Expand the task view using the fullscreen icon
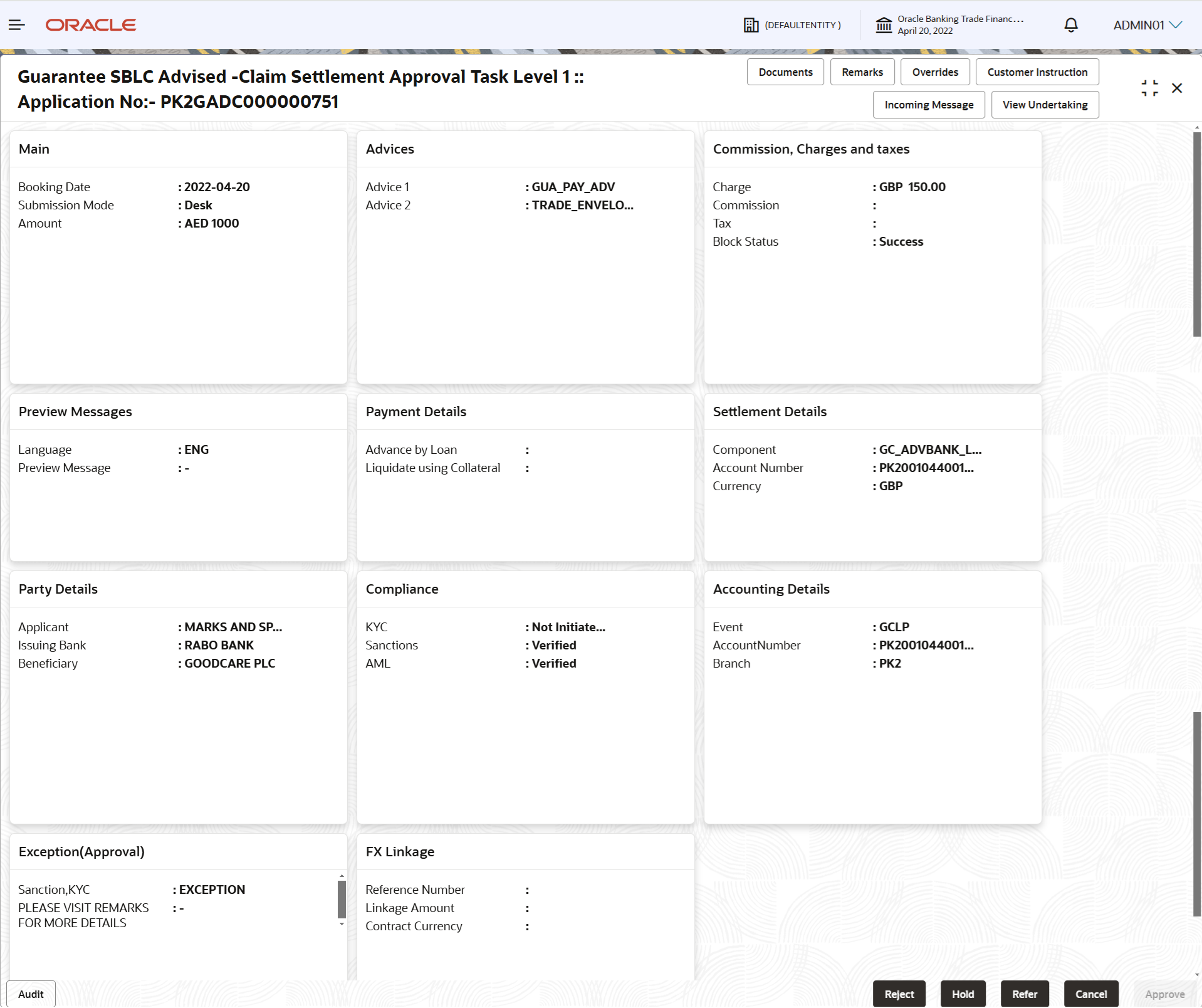Screen dimensions: 1202x1008 coord(1149,88)
